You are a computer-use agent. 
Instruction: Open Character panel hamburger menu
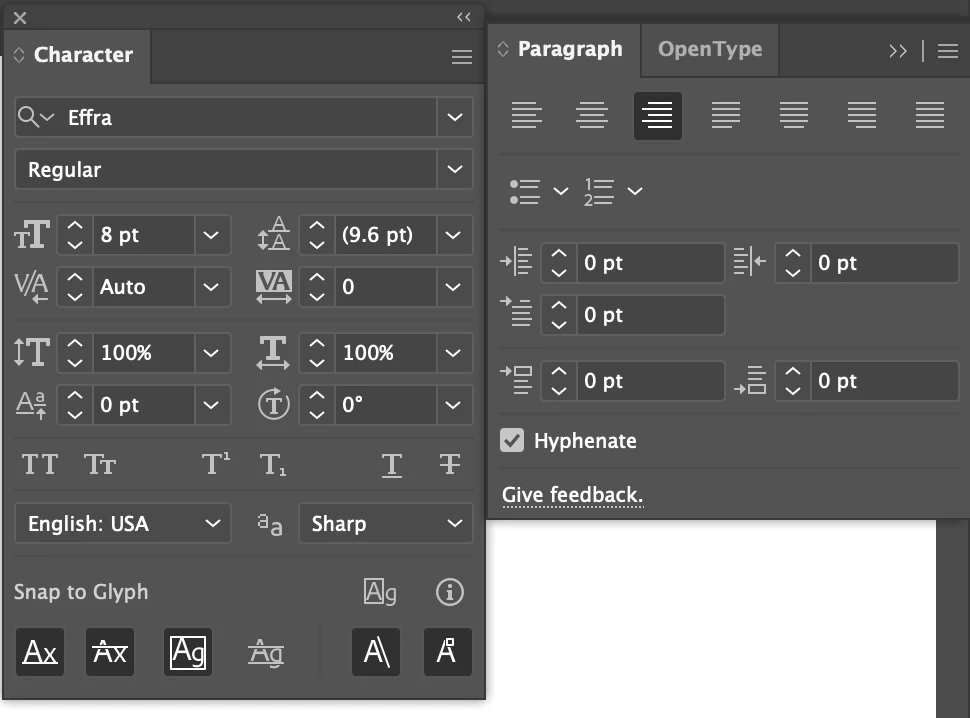[461, 58]
